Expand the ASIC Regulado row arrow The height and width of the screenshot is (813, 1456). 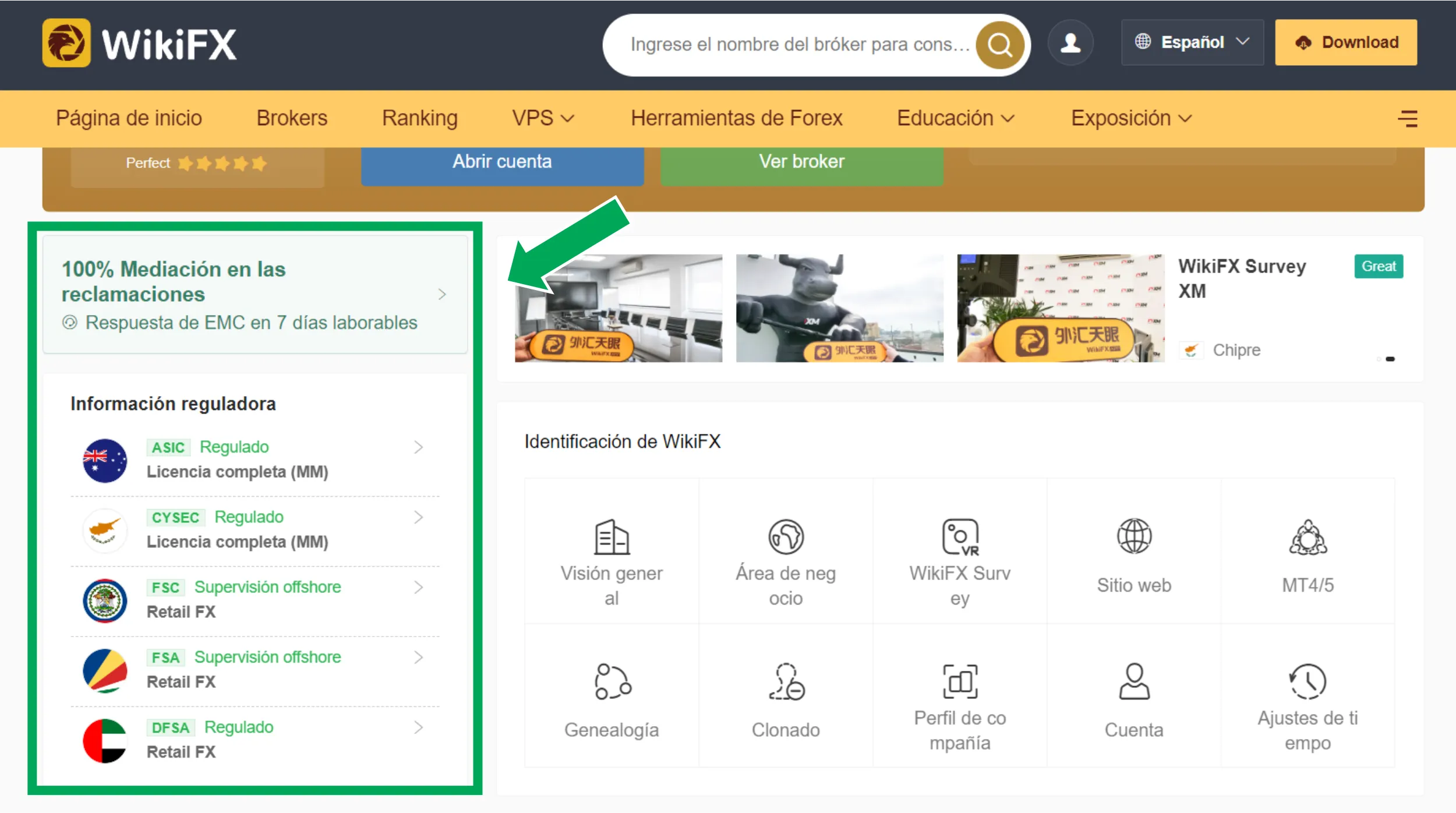coord(418,447)
